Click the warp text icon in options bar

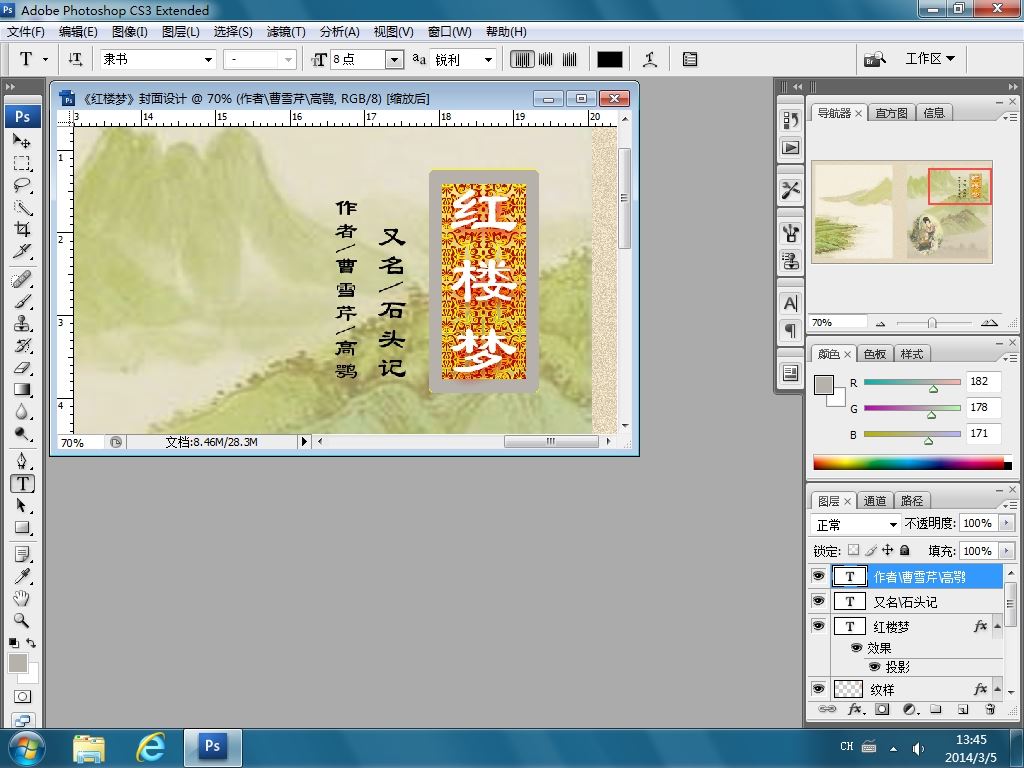point(650,59)
